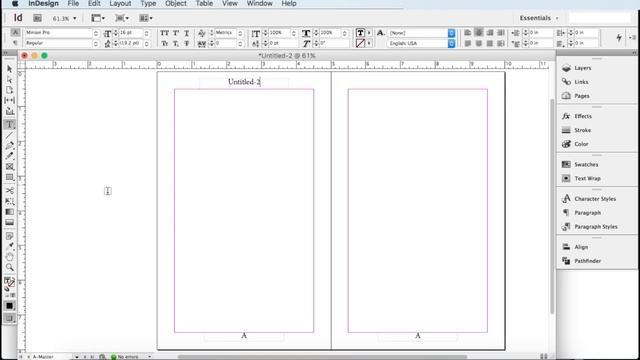The height and width of the screenshot is (360, 640).
Task: Select the Eyedropper tool
Action: (x=10, y=246)
